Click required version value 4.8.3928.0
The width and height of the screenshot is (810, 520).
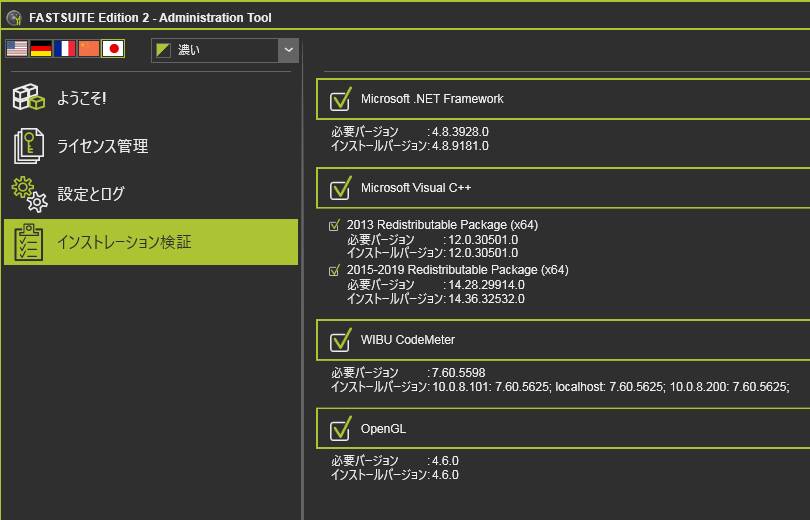[x=460, y=132]
